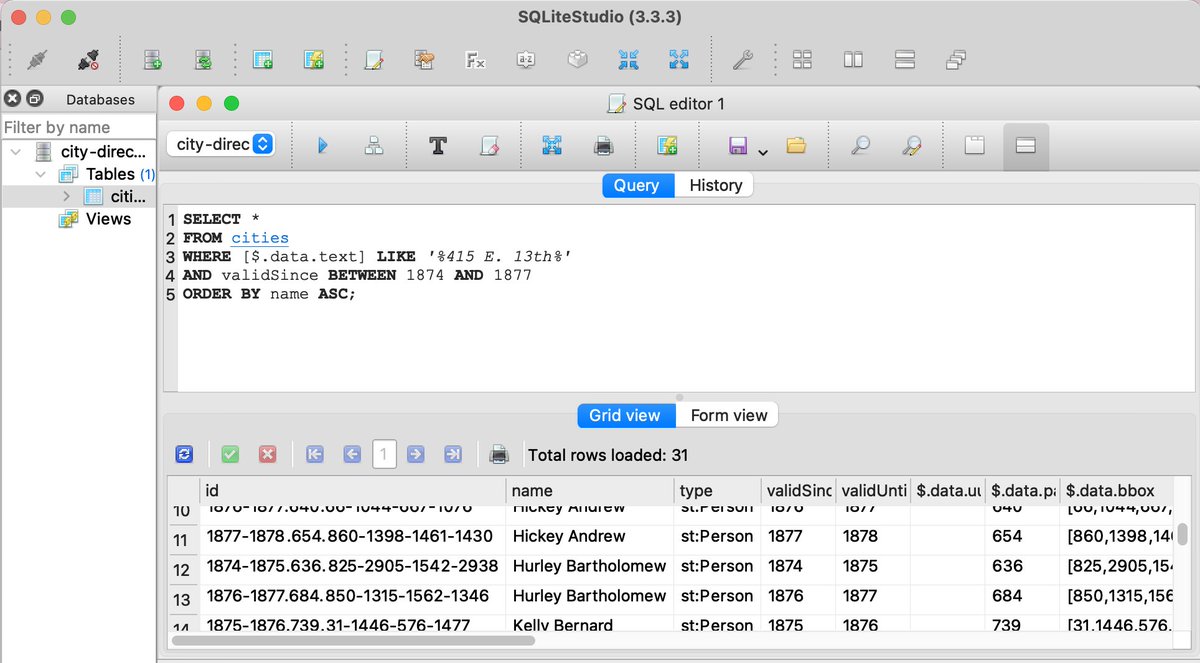This screenshot has width=1200, height=663.
Task: Expand the citi... table node
Action: pos(67,196)
